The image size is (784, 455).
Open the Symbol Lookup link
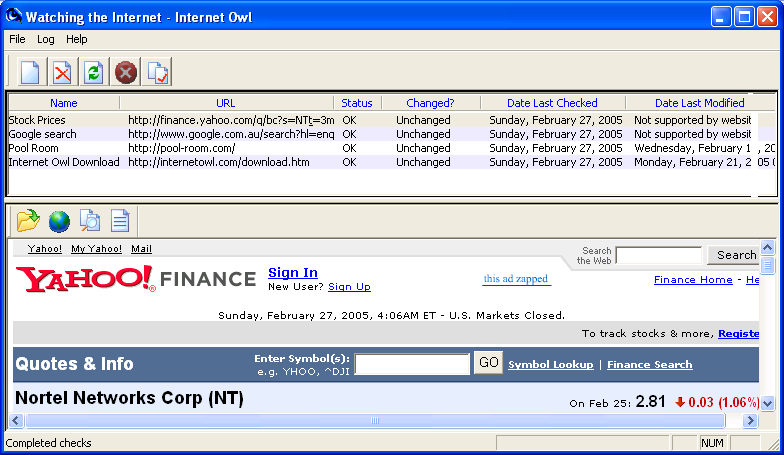[550, 364]
